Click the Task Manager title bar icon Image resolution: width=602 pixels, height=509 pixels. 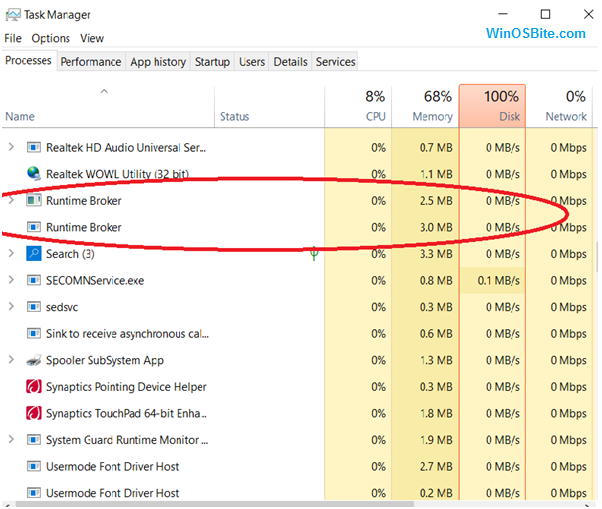coord(13,15)
